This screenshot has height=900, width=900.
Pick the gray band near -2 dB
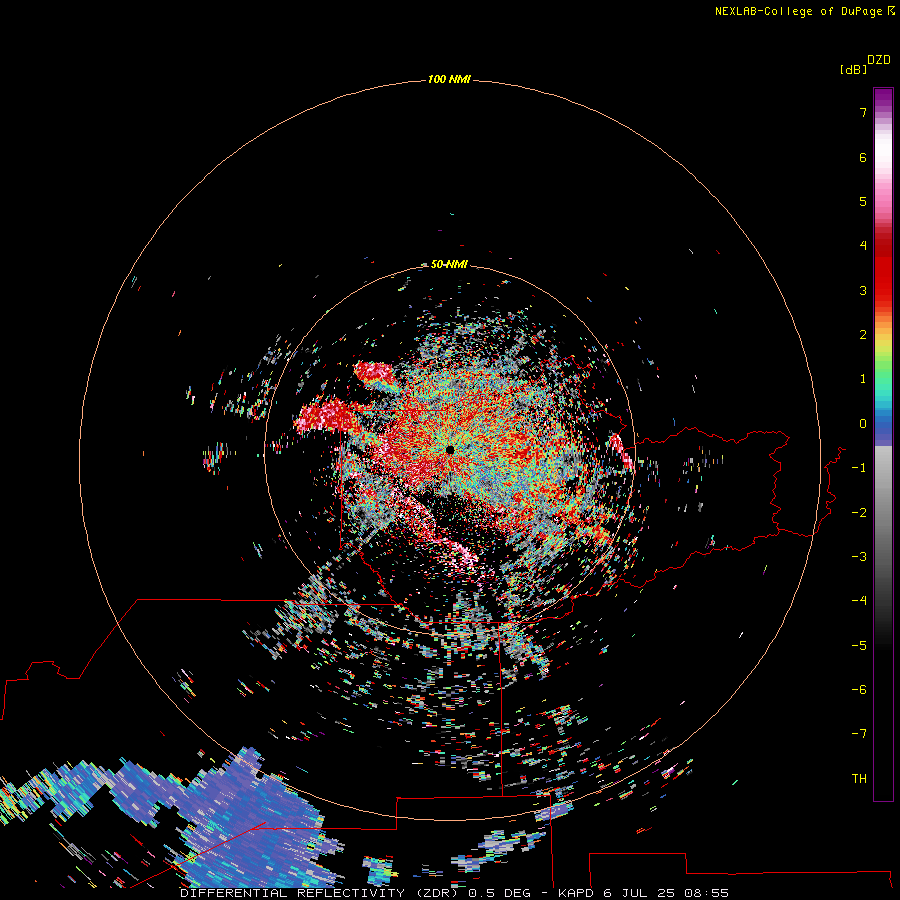click(883, 513)
